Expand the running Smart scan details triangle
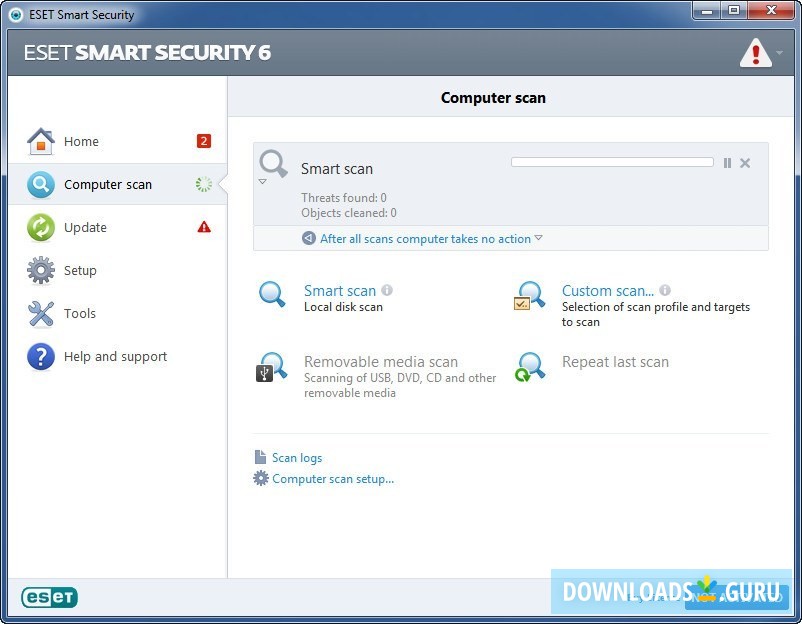 (x=262, y=182)
